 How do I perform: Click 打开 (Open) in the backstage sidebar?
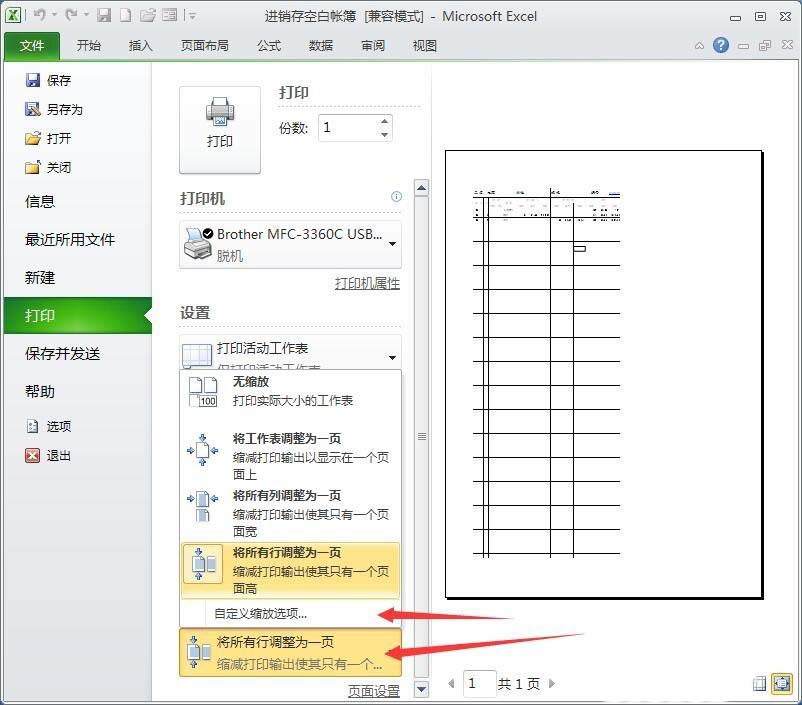click(x=49, y=138)
